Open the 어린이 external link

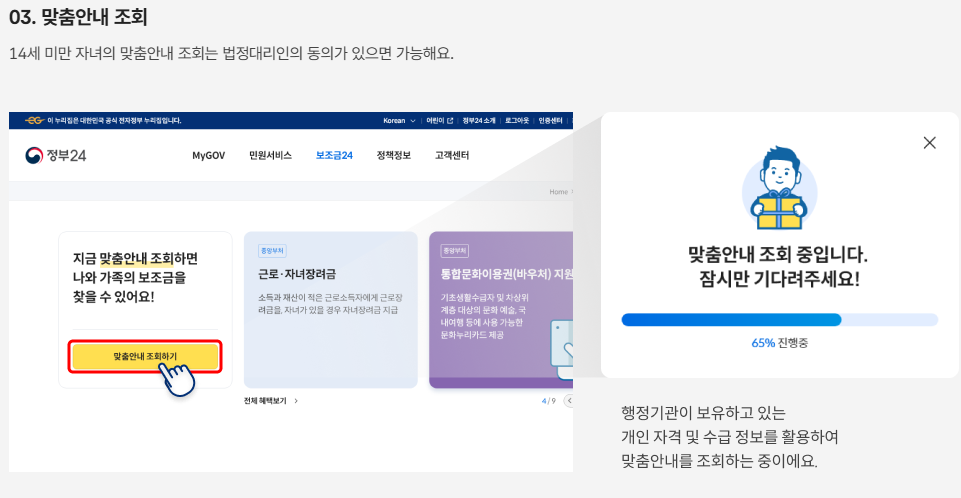coord(439,121)
